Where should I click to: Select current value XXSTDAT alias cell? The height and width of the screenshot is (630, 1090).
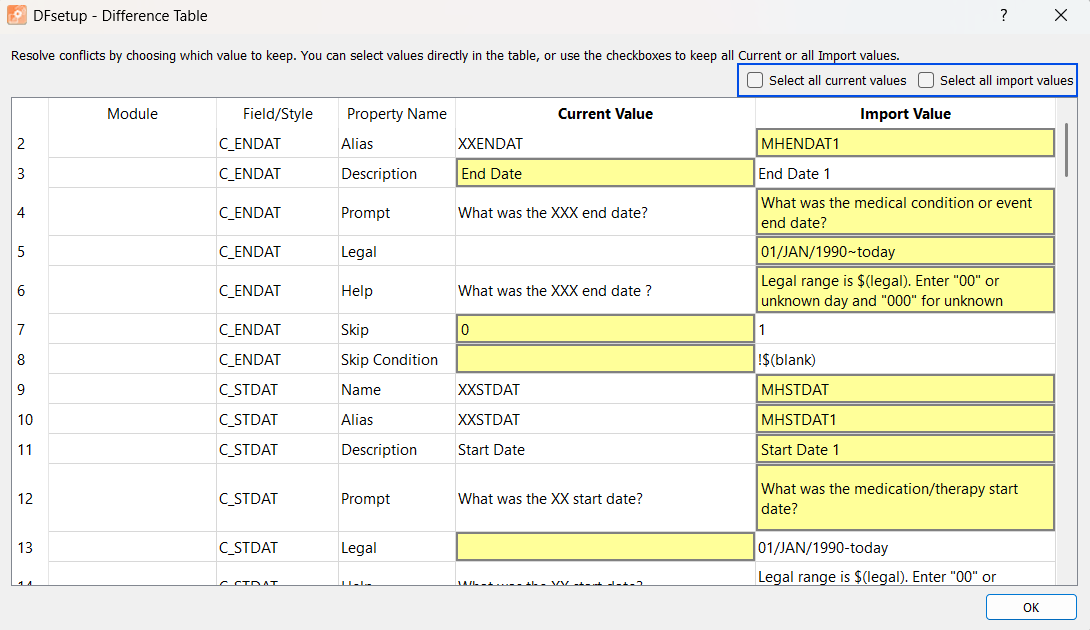pyautogui.click(x=605, y=419)
